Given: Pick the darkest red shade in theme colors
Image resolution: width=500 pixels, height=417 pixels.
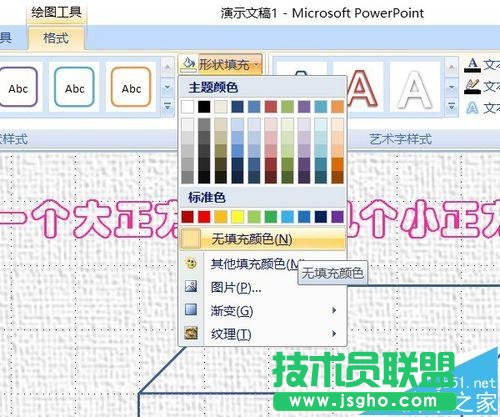Looking at the screenshot, I should (x=271, y=177).
